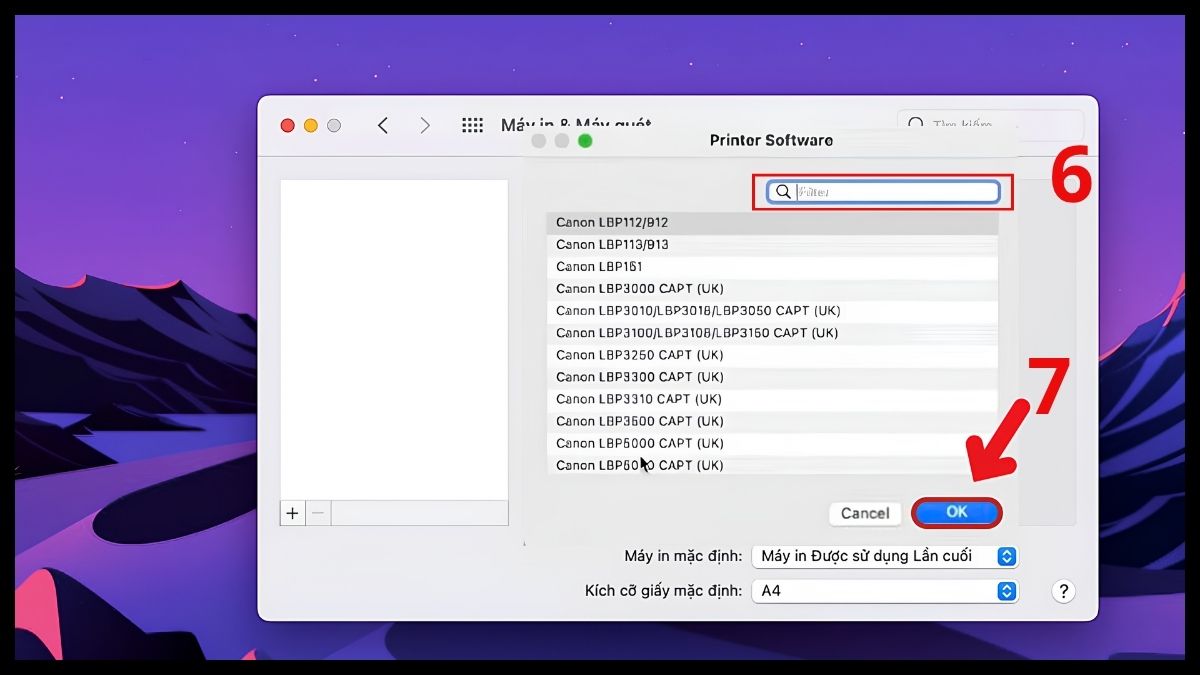Confirm selection with OK button
This screenshot has width=1200, height=675.
click(957, 512)
